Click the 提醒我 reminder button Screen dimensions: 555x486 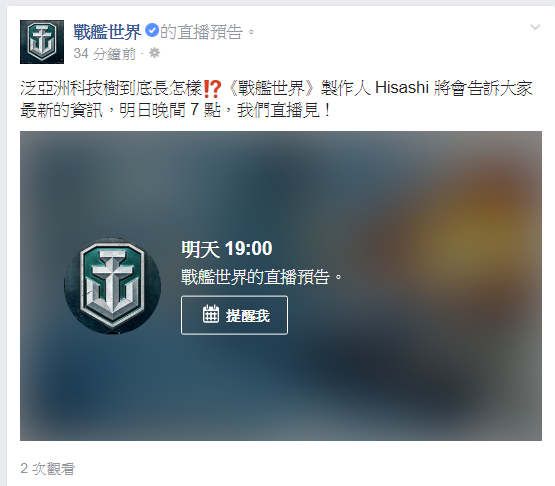click(x=234, y=315)
